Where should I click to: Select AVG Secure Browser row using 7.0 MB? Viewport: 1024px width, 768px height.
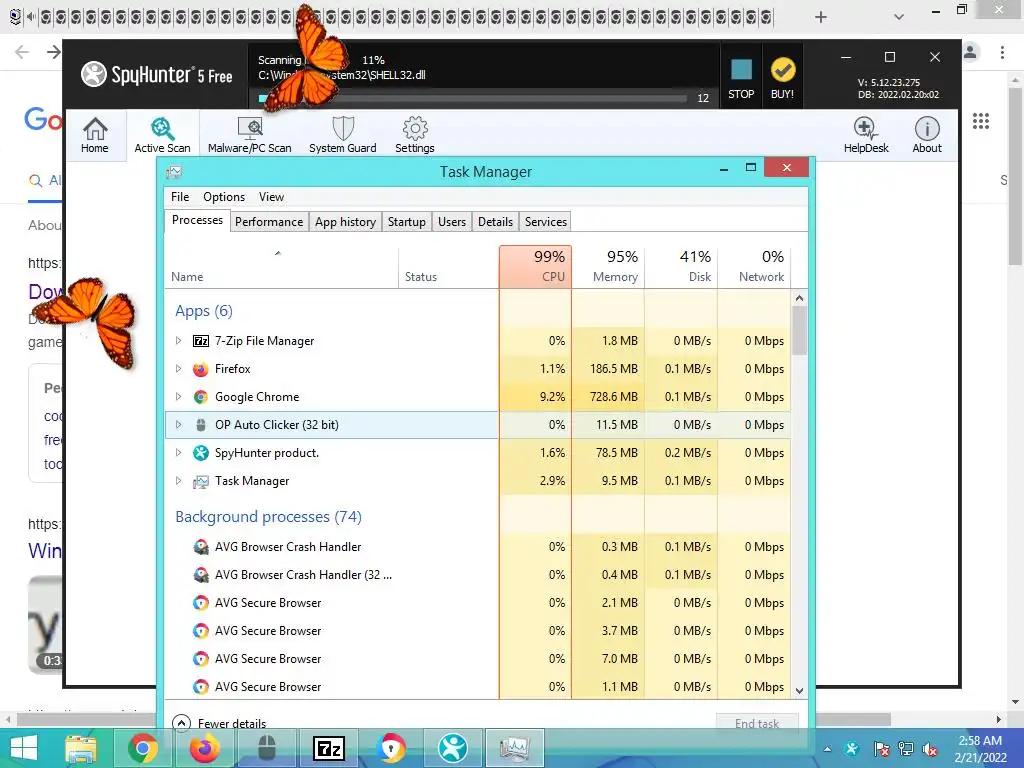[477, 659]
